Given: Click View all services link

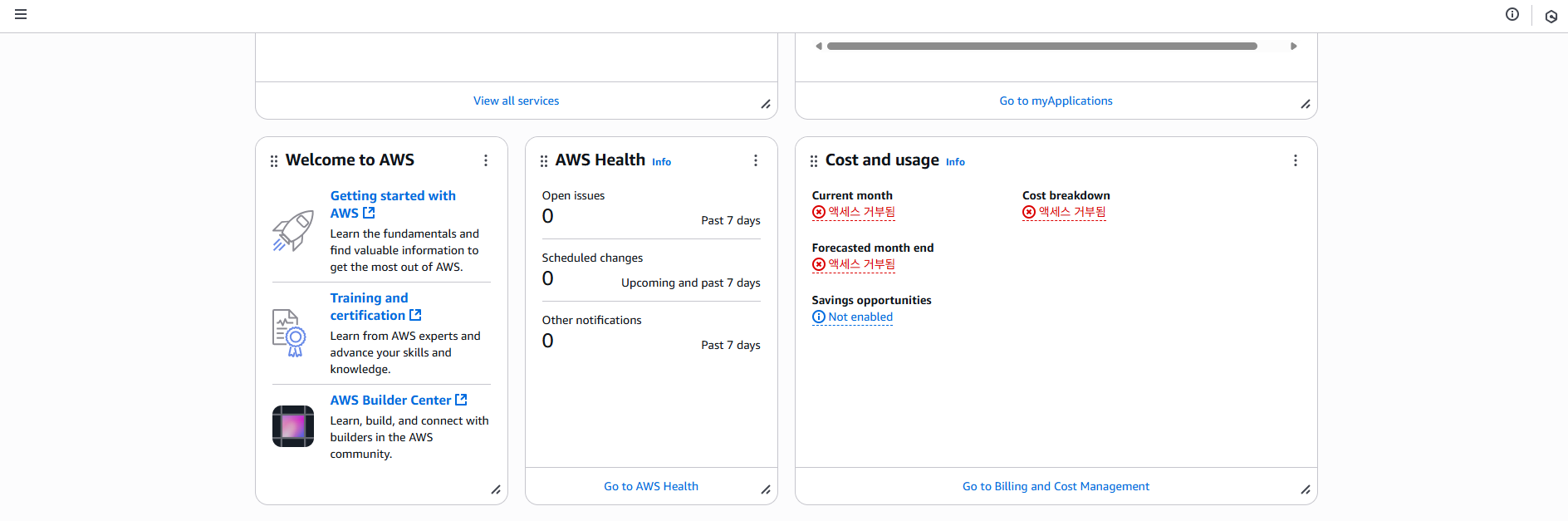Looking at the screenshot, I should (516, 101).
